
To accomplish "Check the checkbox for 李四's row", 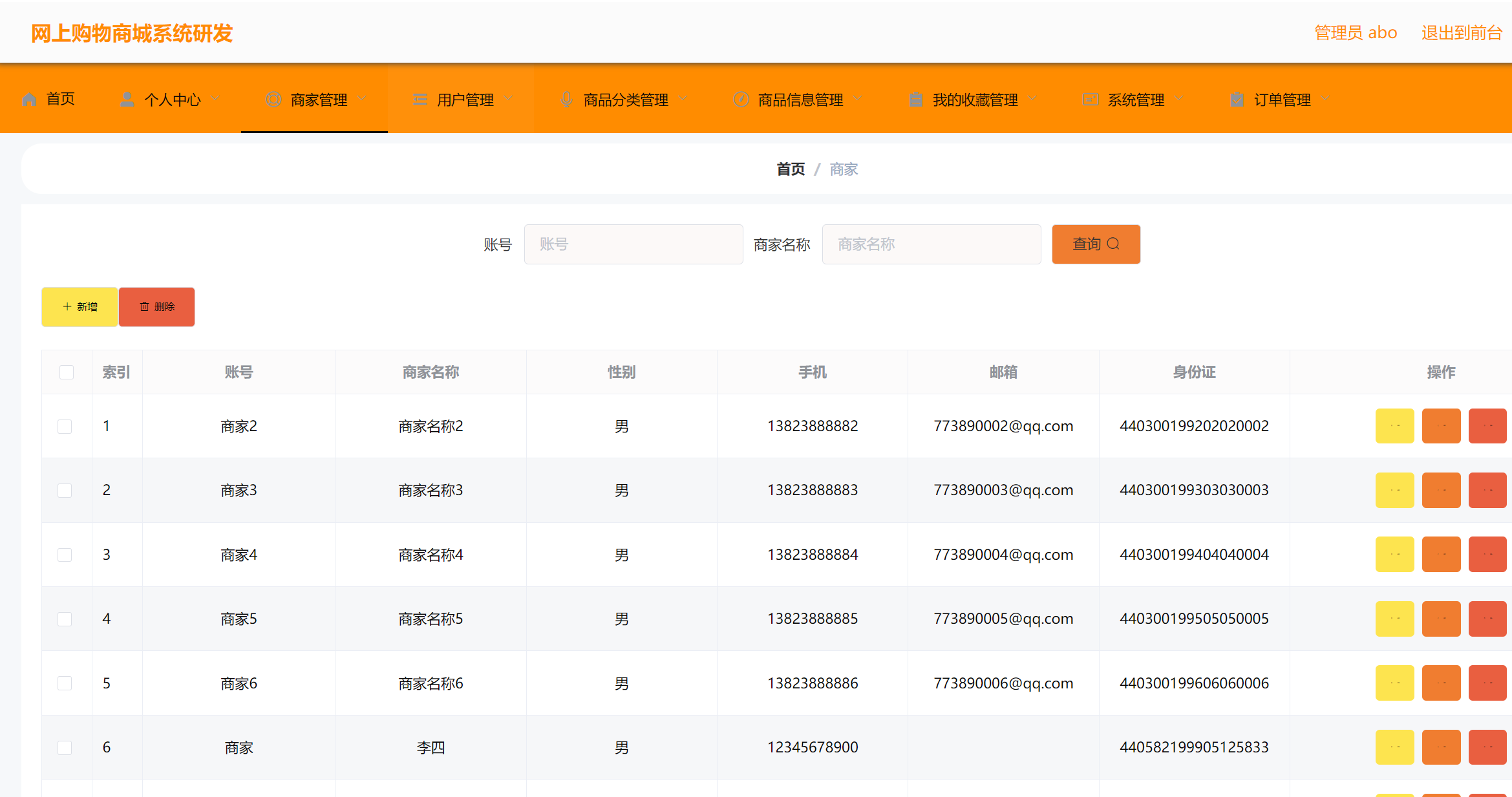I will point(65,747).
